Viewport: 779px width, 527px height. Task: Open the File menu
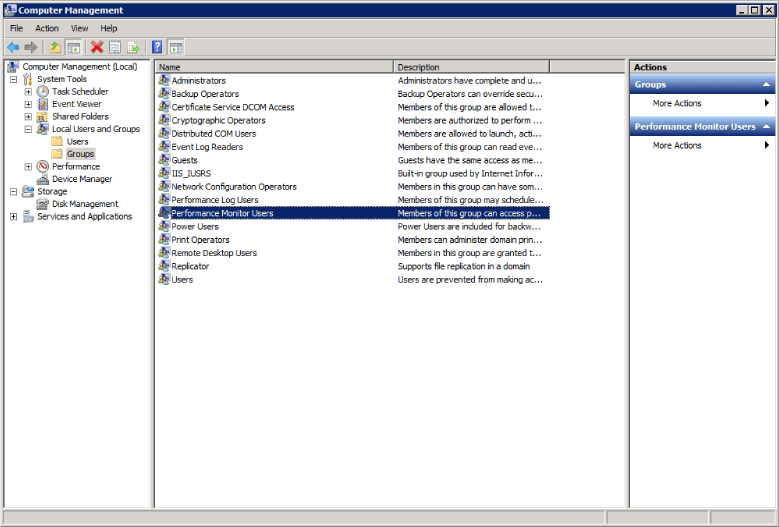16,28
